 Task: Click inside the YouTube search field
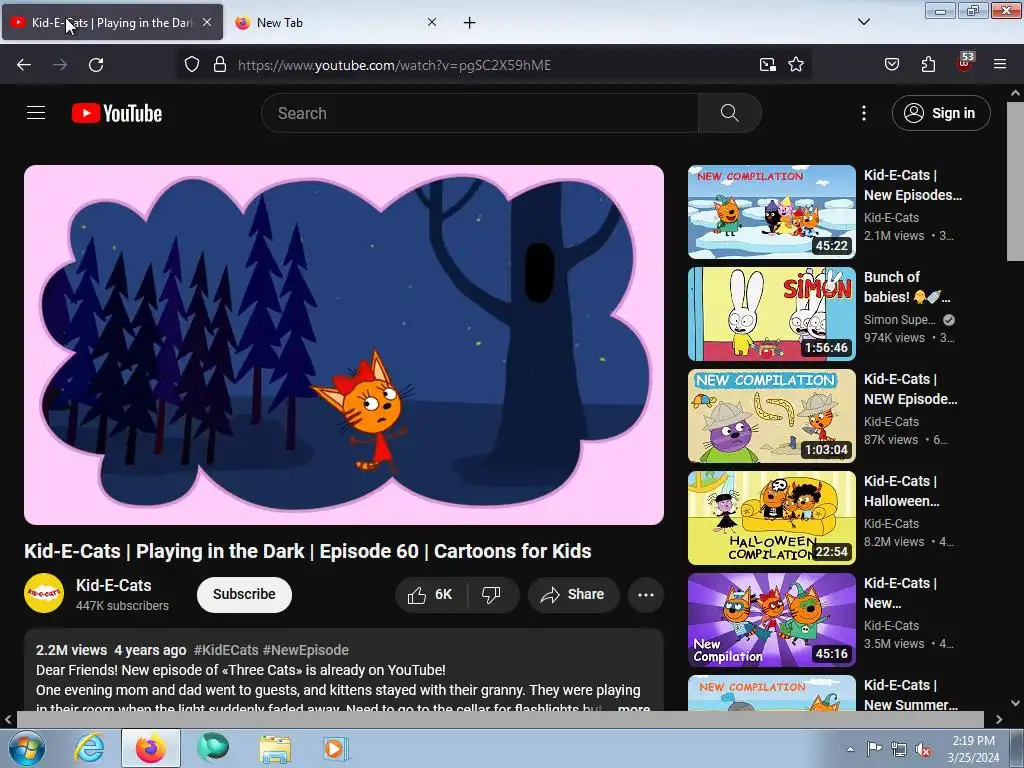pos(480,113)
